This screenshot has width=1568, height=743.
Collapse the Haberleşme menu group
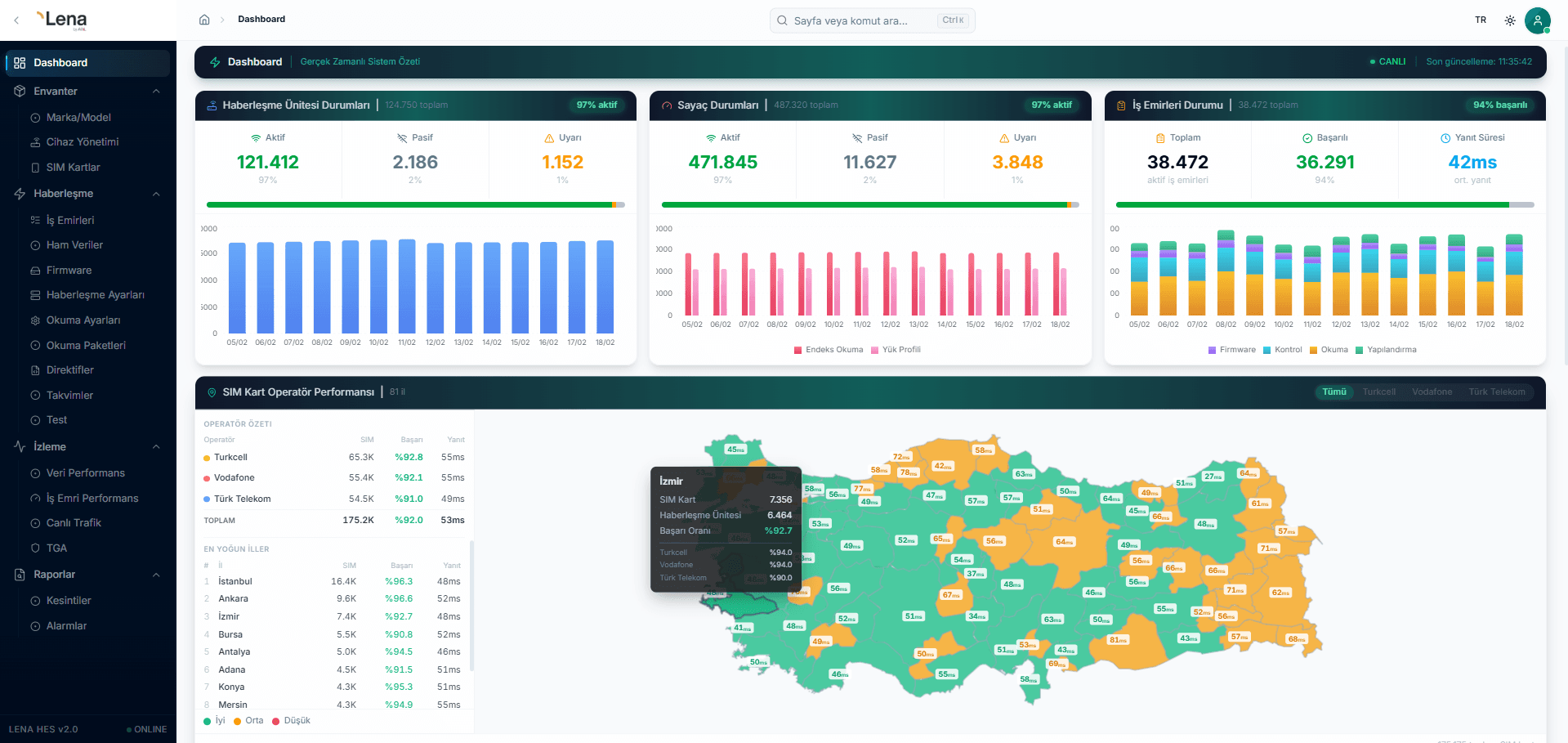pyautogui.click(x=156, y=194)
